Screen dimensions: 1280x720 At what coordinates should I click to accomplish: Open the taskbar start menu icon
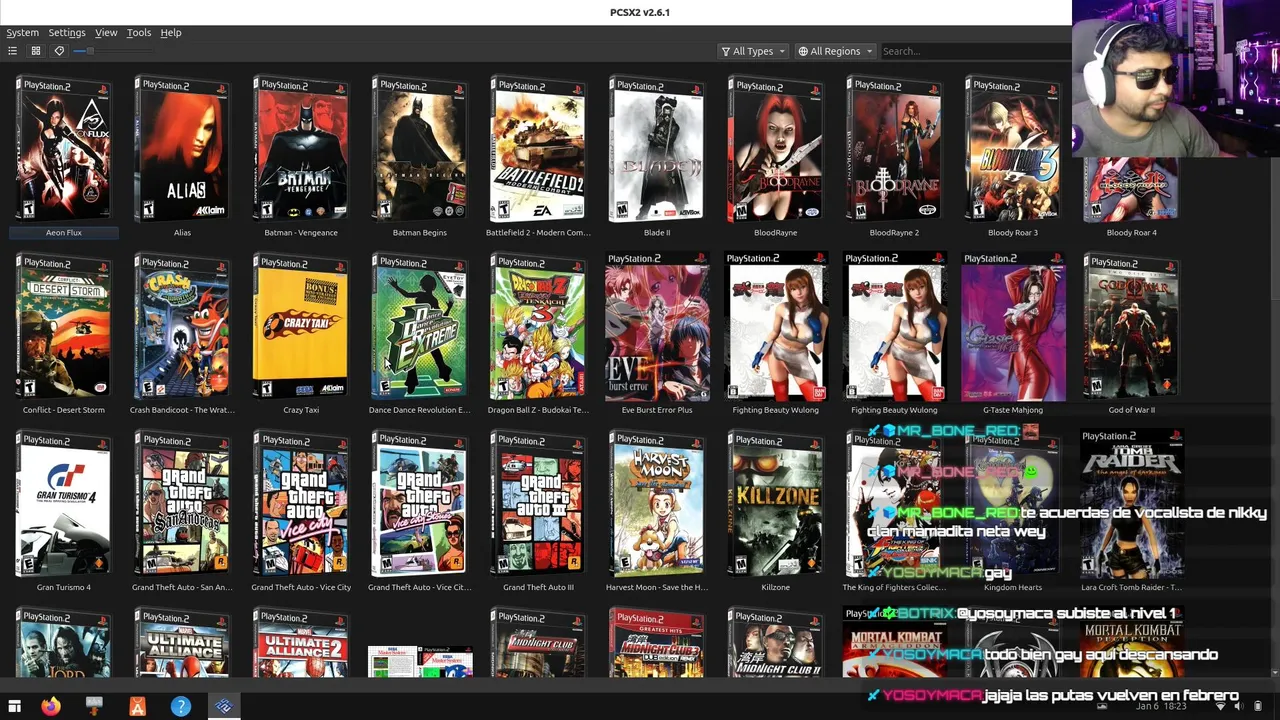coord(14,706)
